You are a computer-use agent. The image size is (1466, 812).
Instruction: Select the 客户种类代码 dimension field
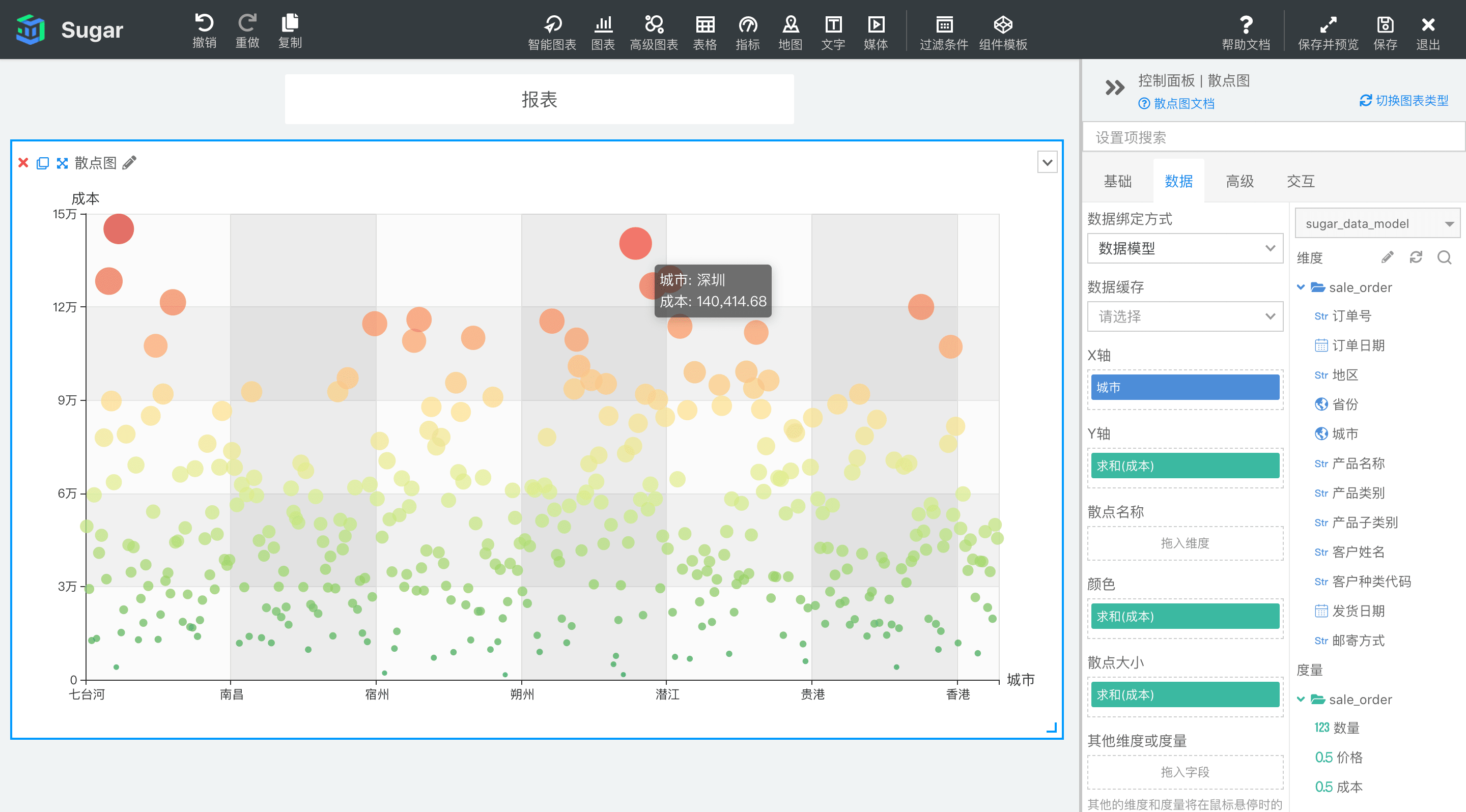1363,582
